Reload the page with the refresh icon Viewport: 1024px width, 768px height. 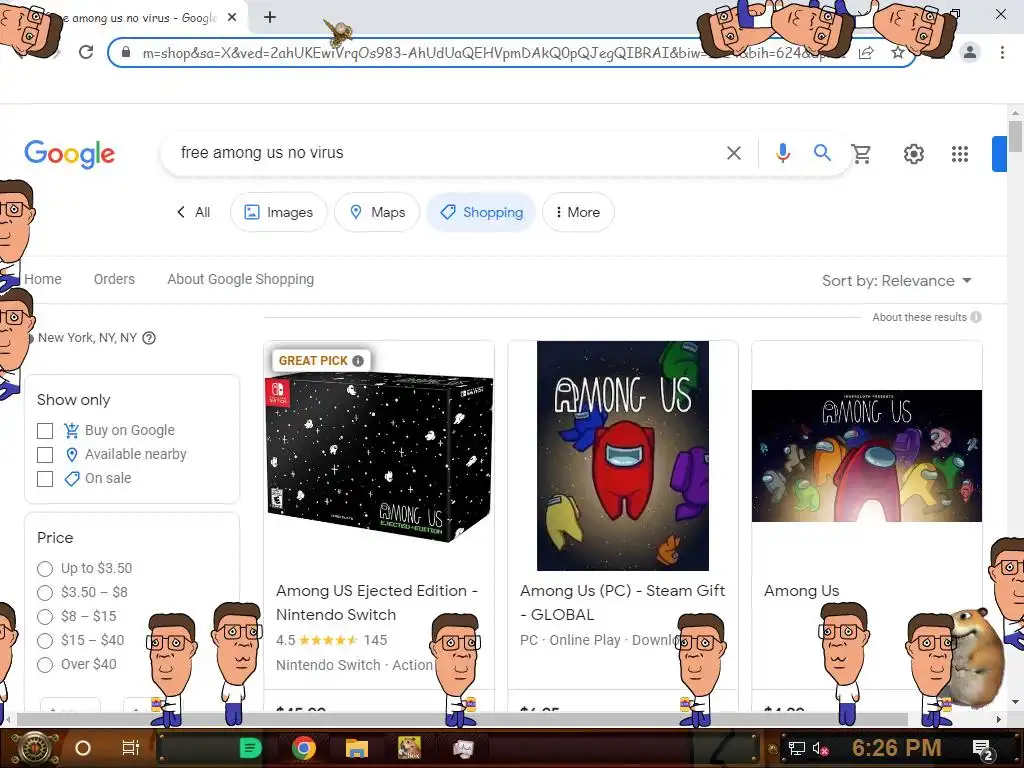[86, 52]
